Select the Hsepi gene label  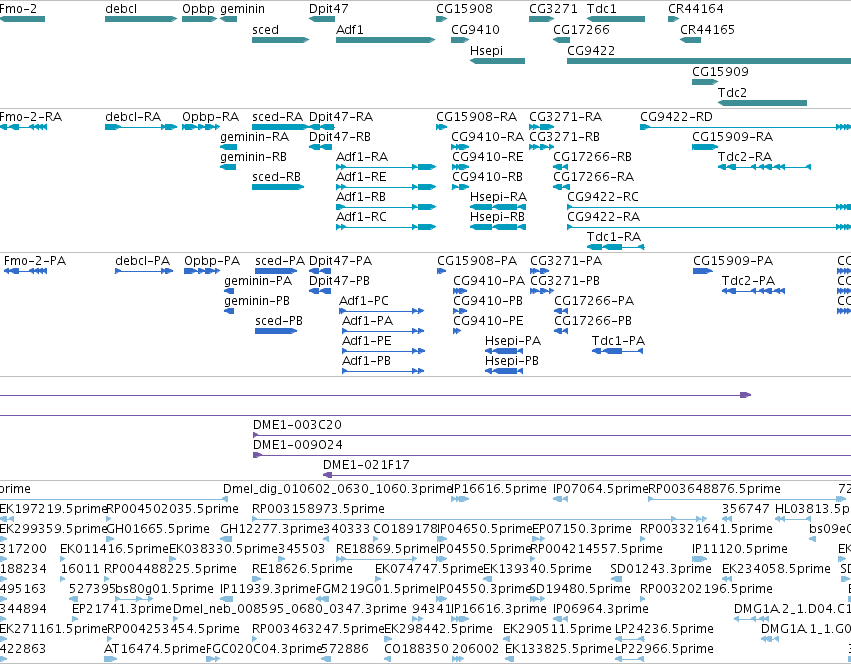[x=486, y=50]
